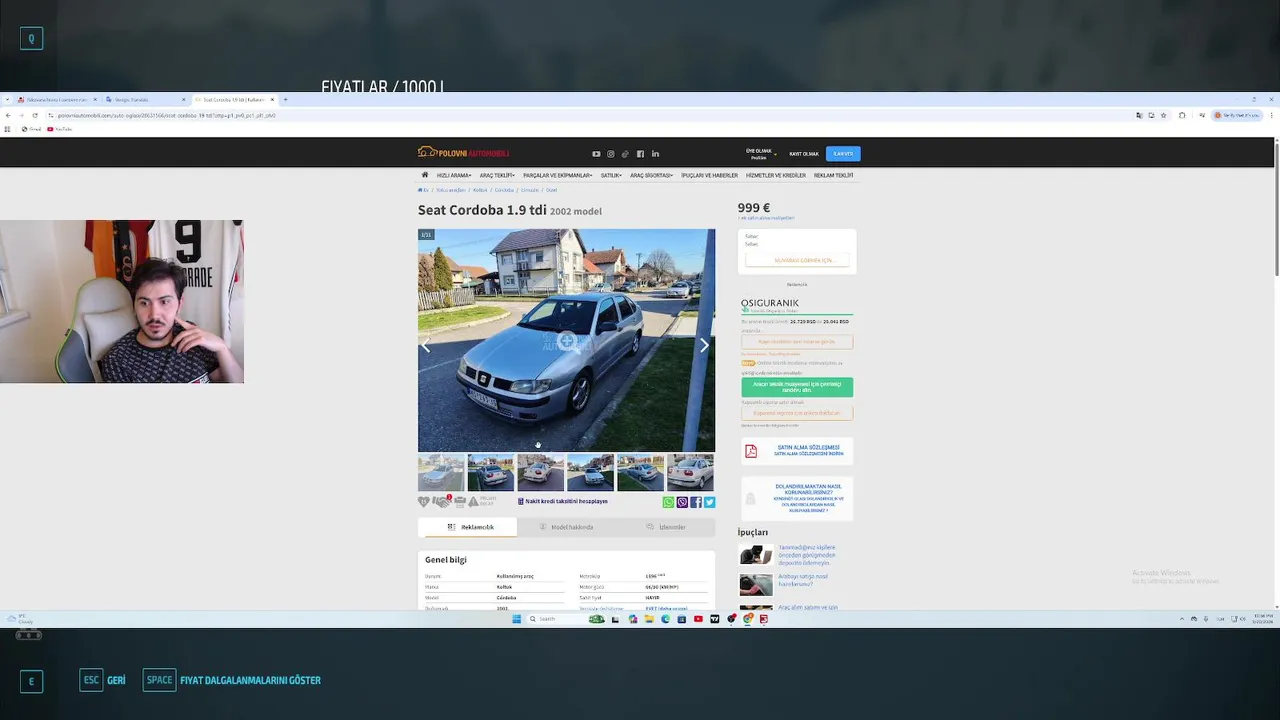Screen dimensions: 1280x720
Task: Open the LinkedIn icon in site header
Action: coord(655,154)
